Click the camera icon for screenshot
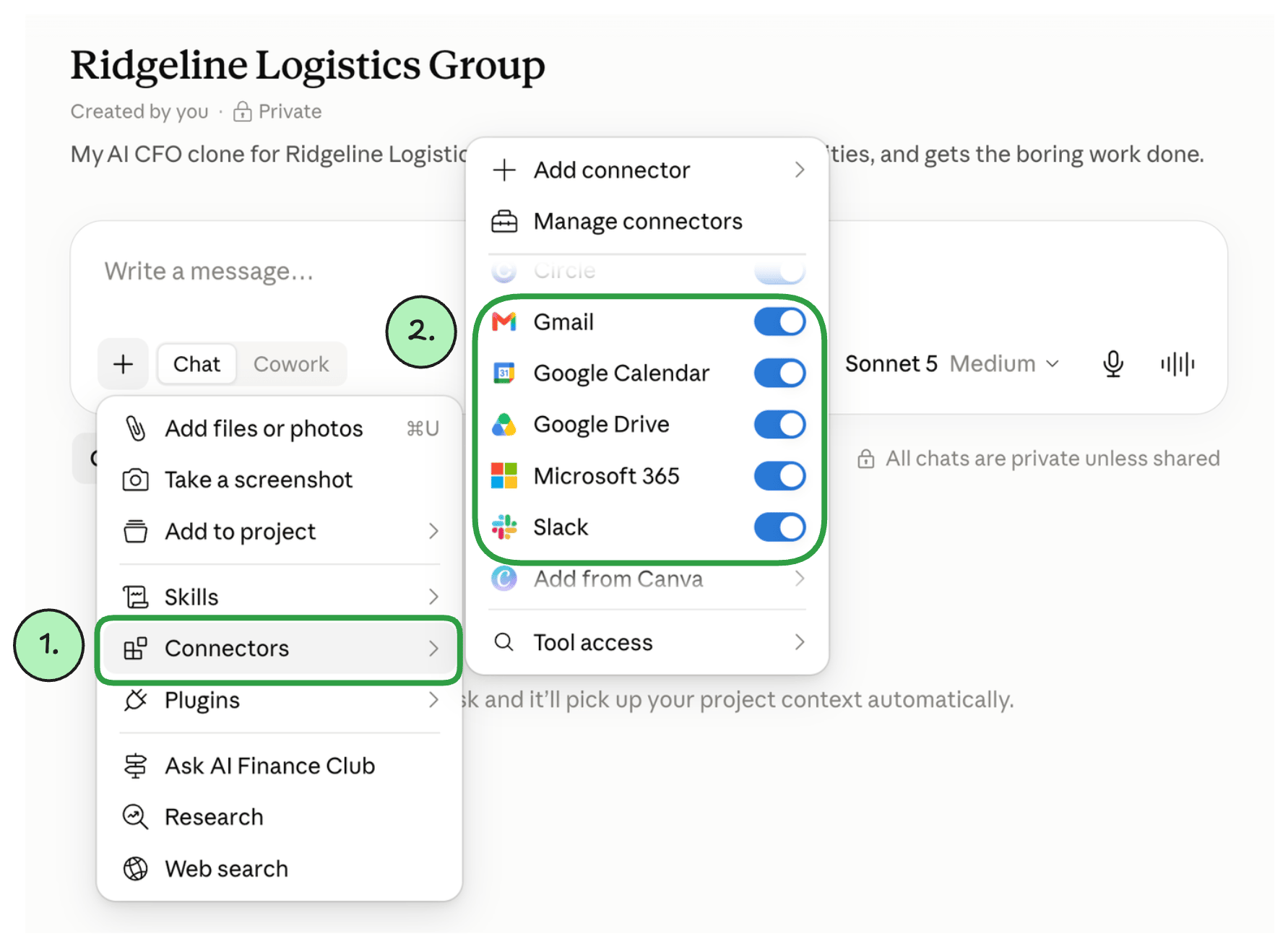This screenshot has height=947, width=1288. 135,480
